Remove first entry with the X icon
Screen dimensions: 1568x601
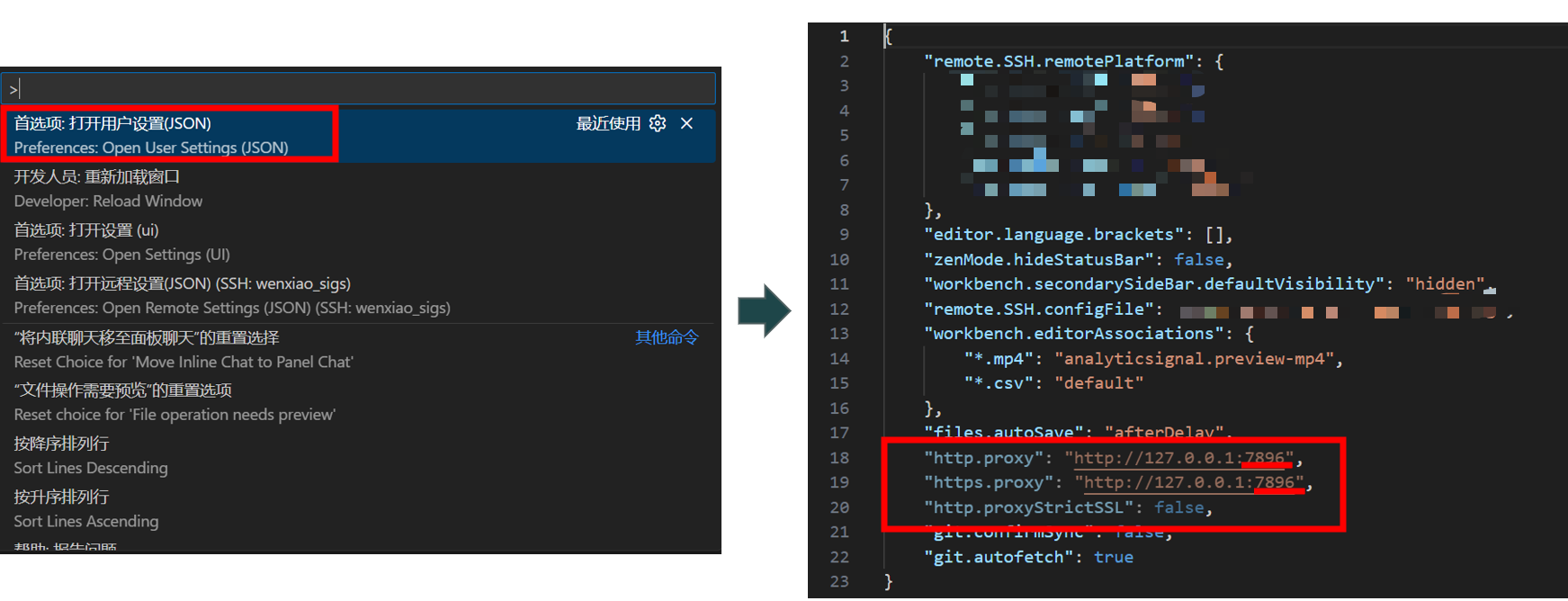pos(687,123)
